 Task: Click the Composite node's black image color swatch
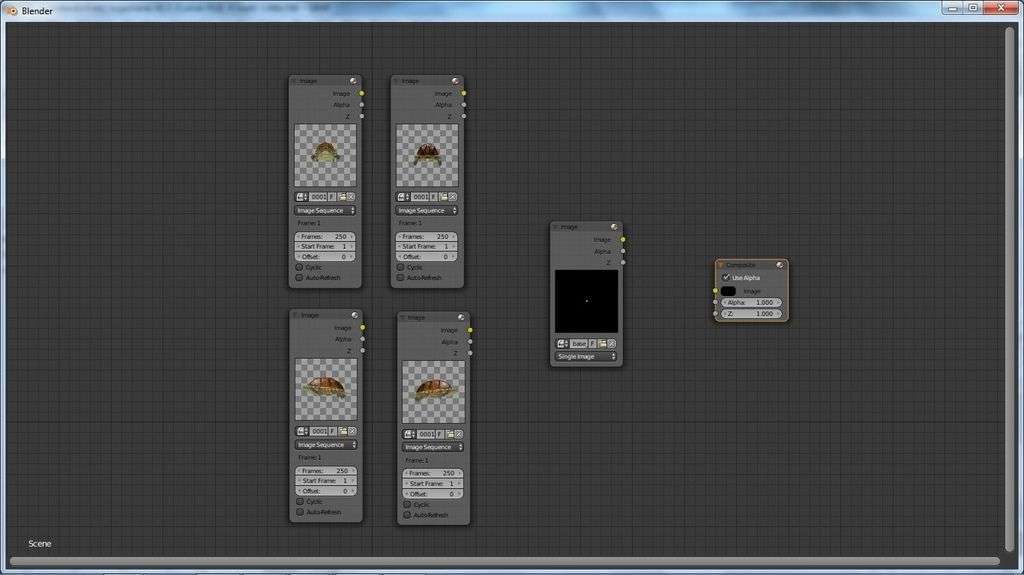728,291
